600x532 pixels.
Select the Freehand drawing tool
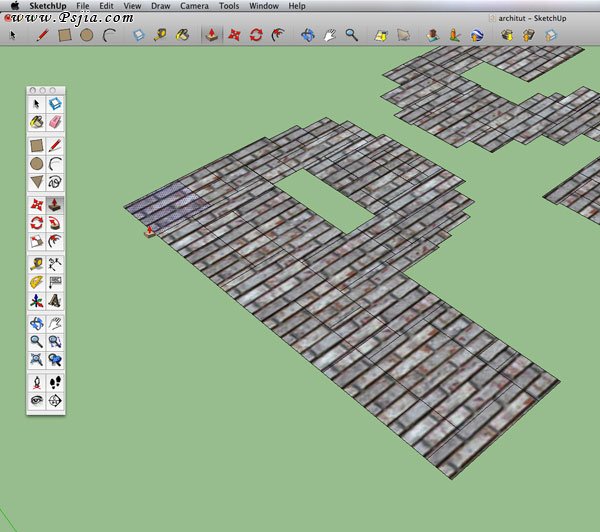click(55, 181)
